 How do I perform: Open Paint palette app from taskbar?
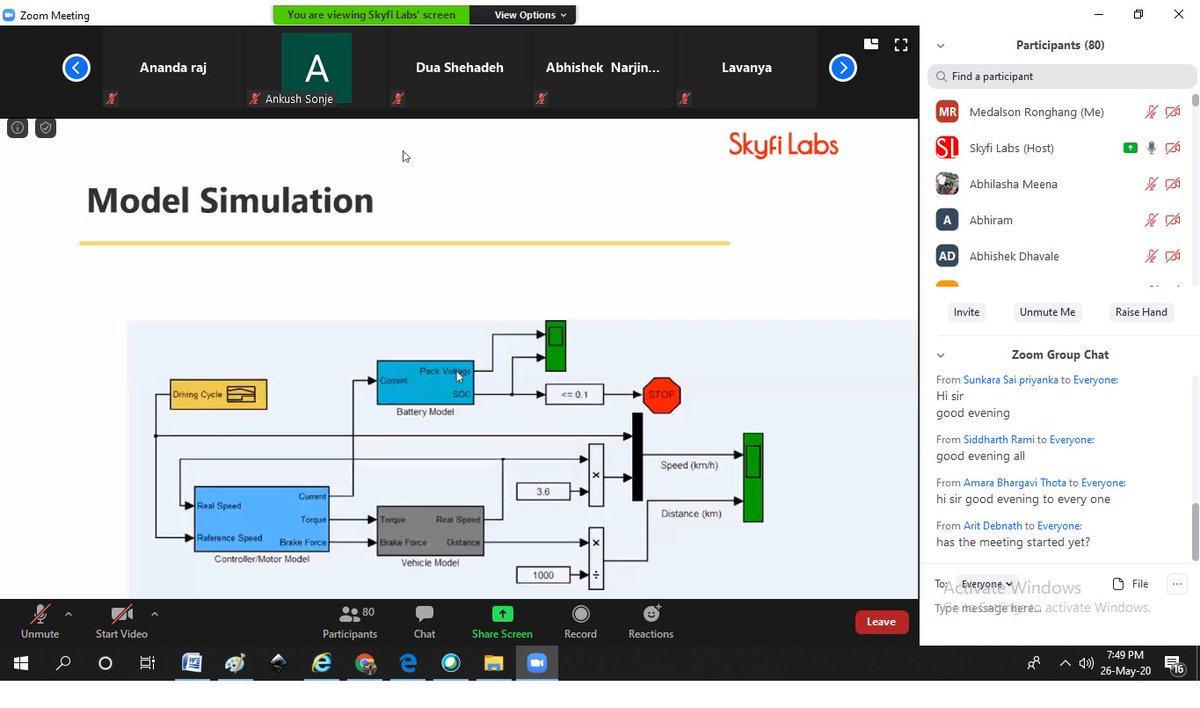point(235,663)
